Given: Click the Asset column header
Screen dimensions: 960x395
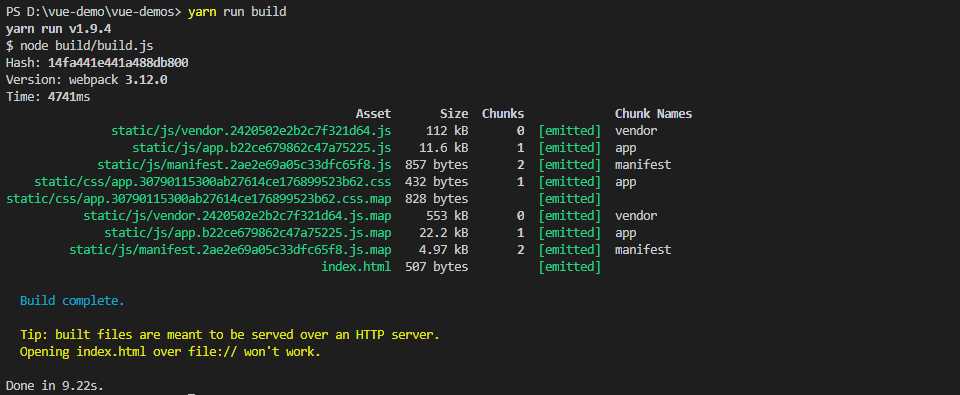Looking at the screenshot, I should pos(373,113).
